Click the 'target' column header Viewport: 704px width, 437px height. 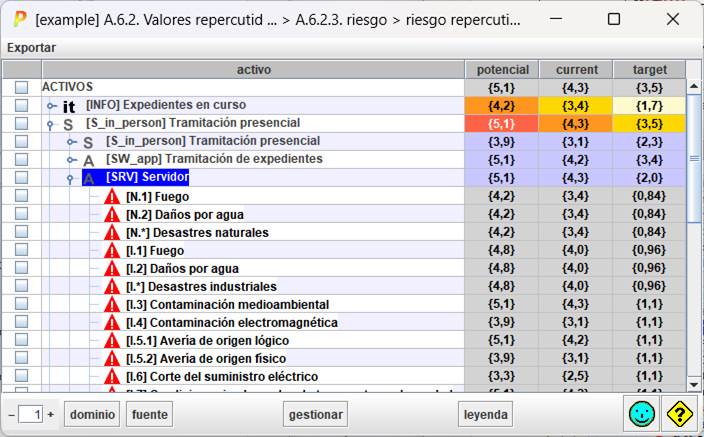coord(650,70)
